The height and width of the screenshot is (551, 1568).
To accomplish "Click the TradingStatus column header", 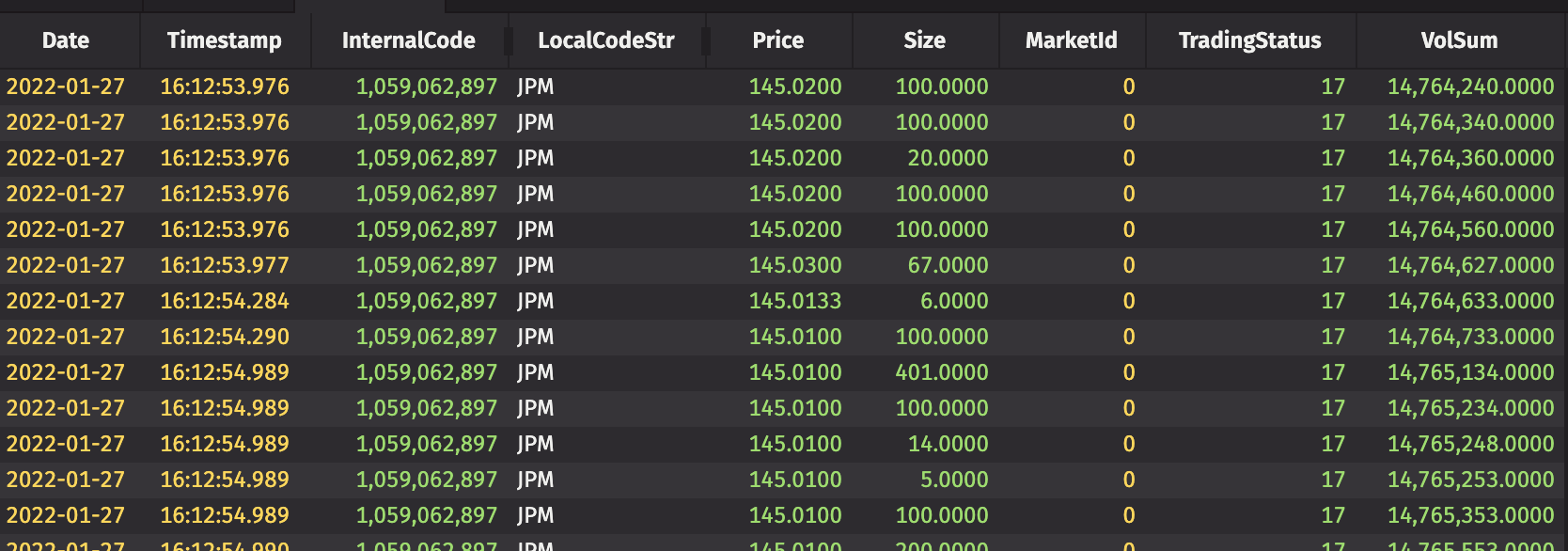I will pos(1249,40).
